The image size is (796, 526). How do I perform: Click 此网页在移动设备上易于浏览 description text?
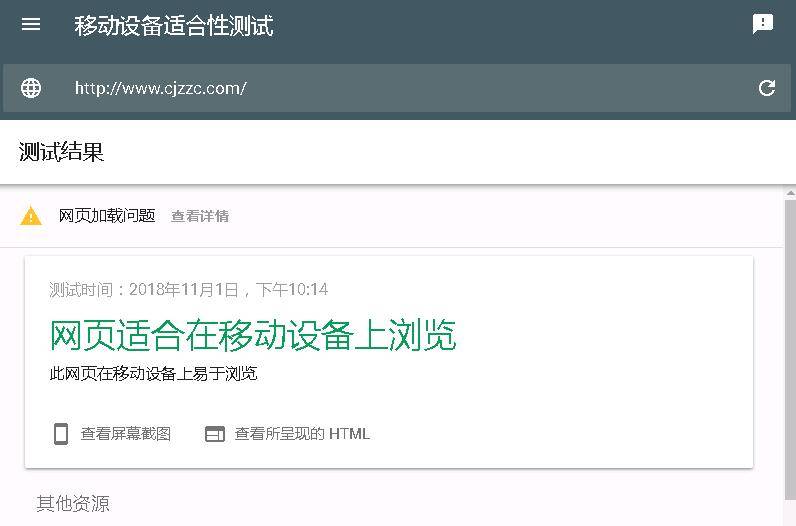(154, 374)
